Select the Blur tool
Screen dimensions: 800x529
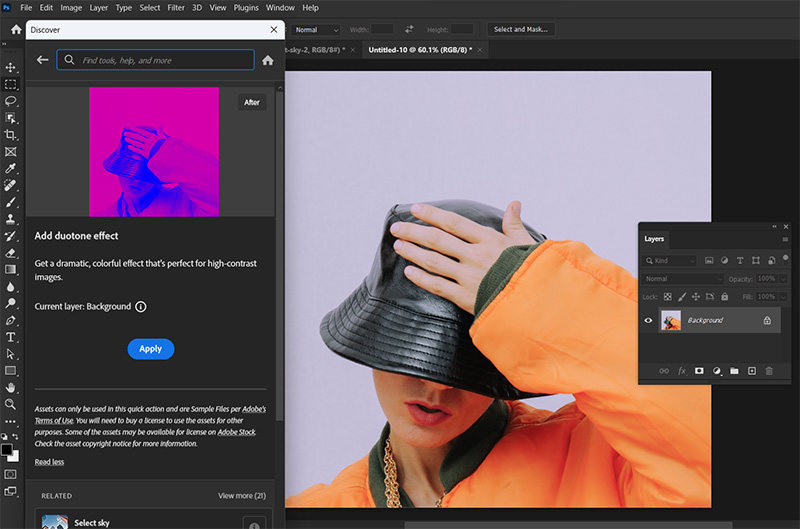[x=11, y=287]
